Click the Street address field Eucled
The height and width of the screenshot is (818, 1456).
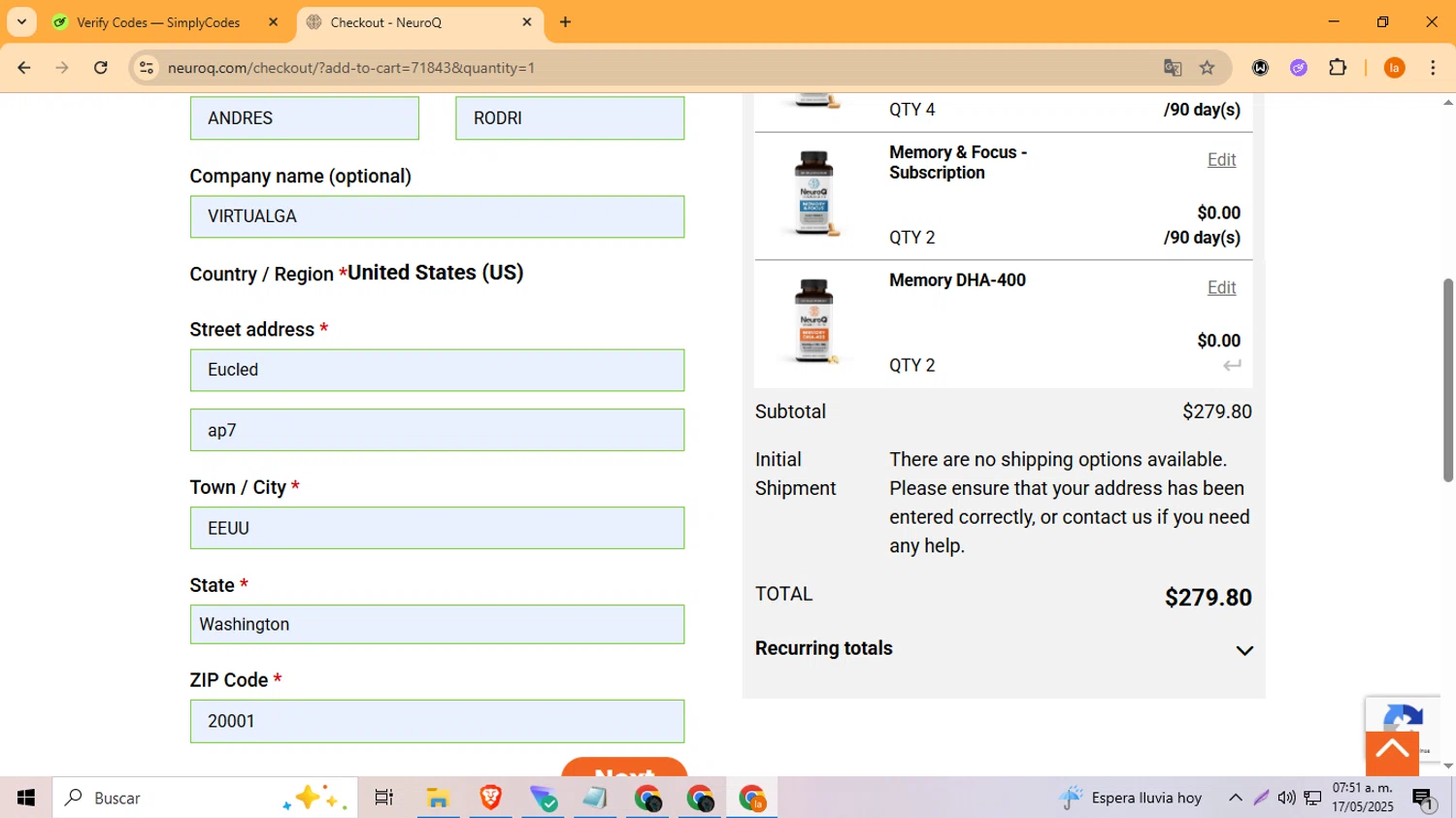click(x=437, y=370)
